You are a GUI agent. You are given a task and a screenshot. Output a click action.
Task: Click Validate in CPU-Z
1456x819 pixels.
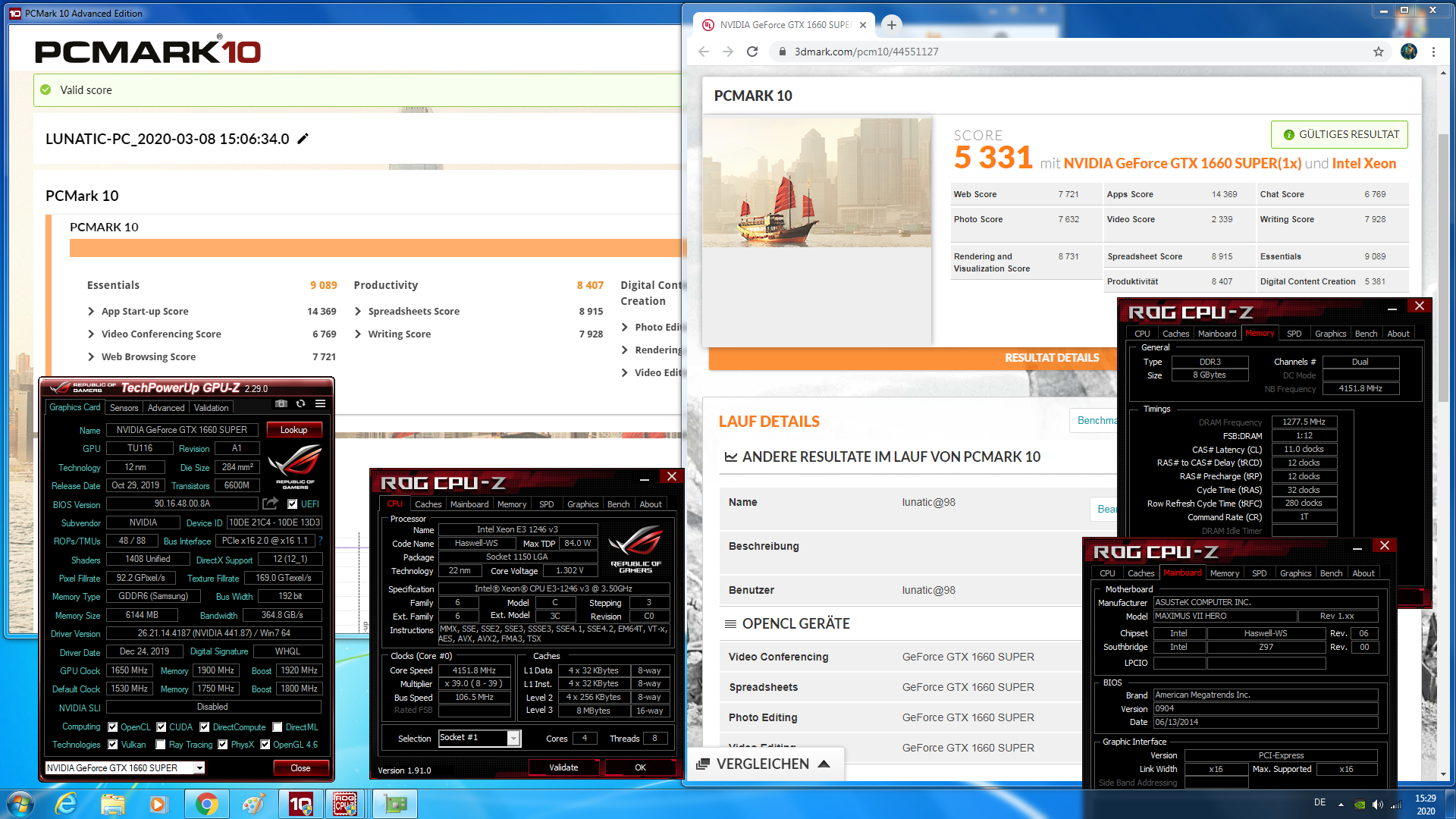[563, 767]
